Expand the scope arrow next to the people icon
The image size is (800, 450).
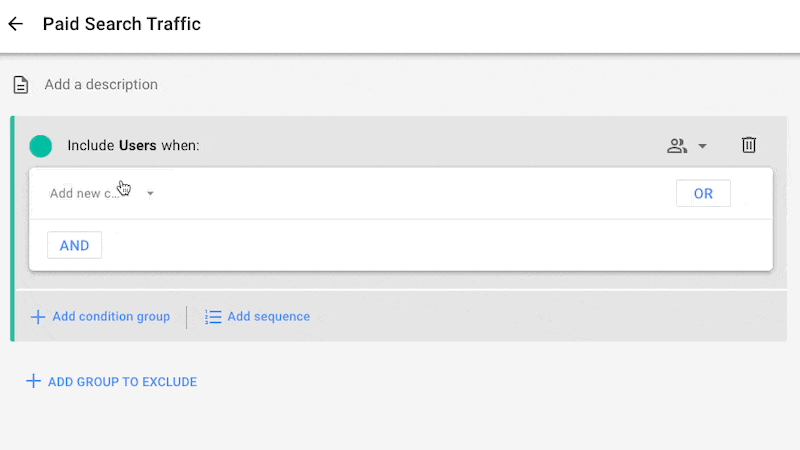pos(702,146)
